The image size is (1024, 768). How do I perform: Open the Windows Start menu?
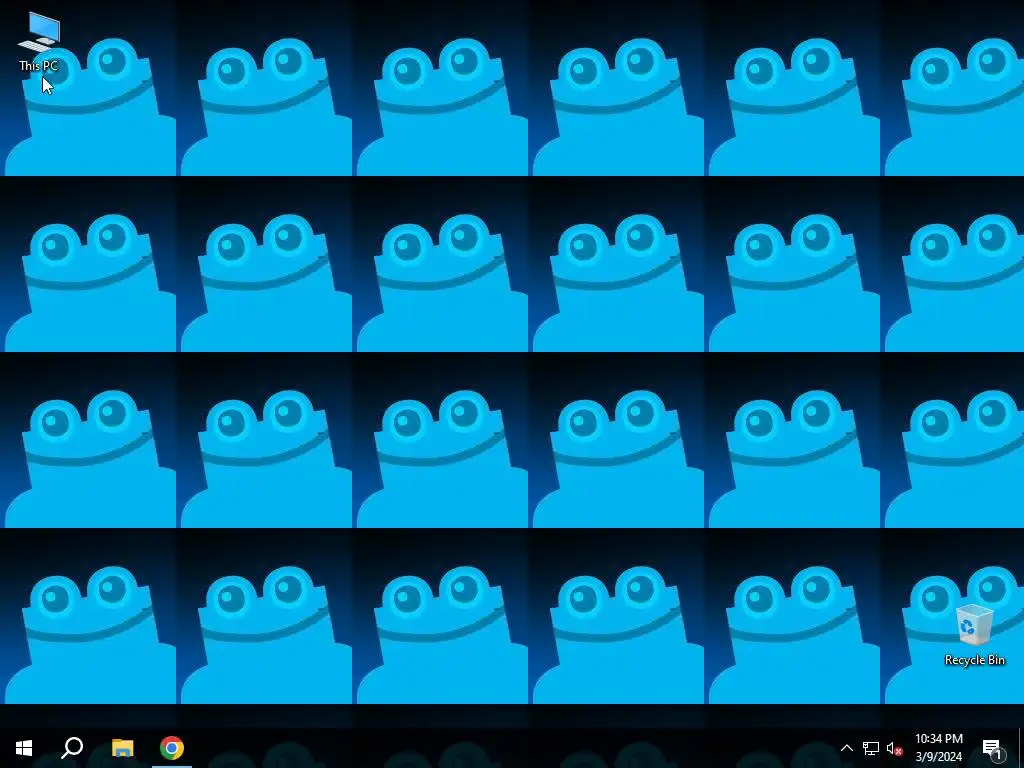coord(24,748)
